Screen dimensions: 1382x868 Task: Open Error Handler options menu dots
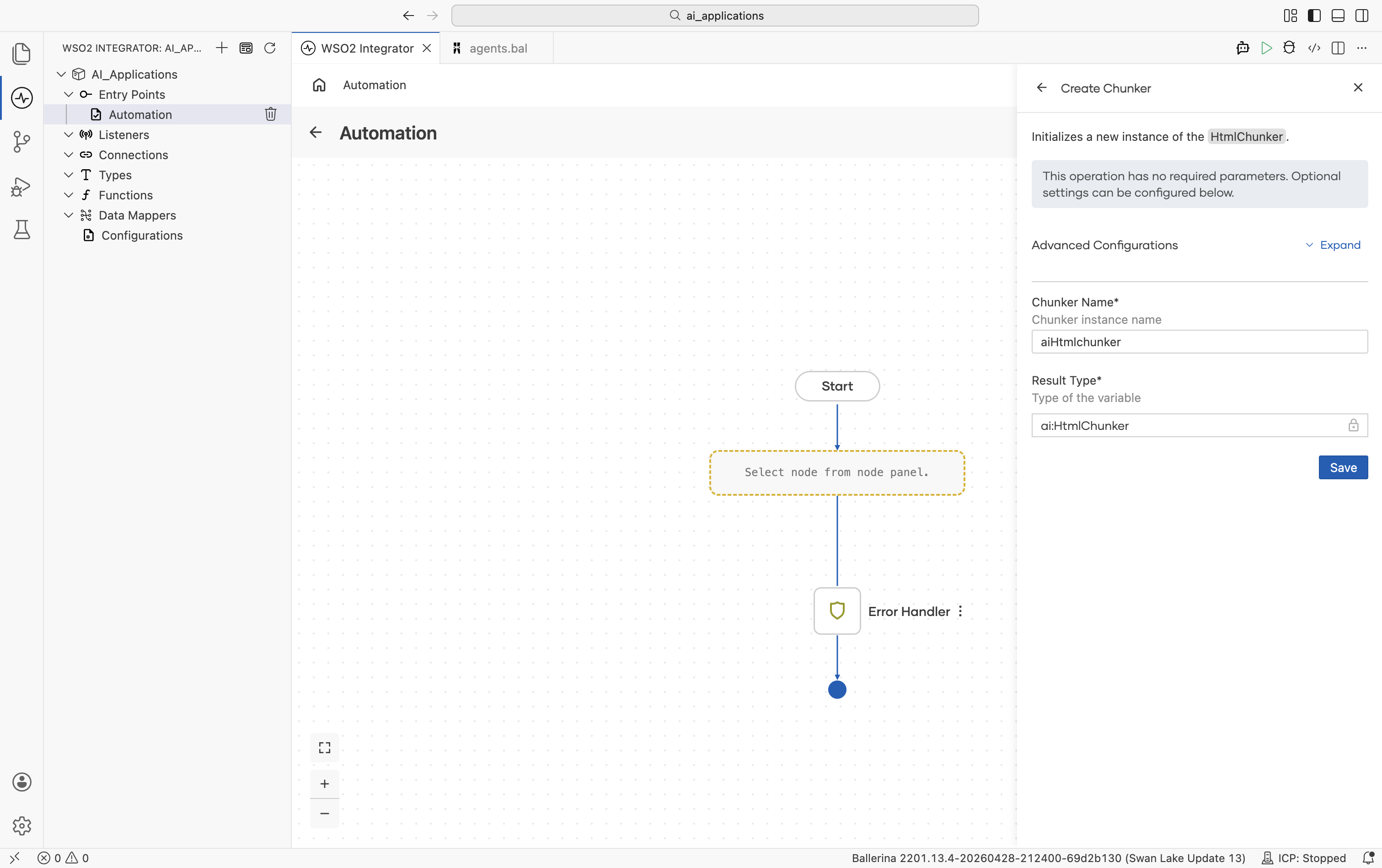tap(960, 611)
